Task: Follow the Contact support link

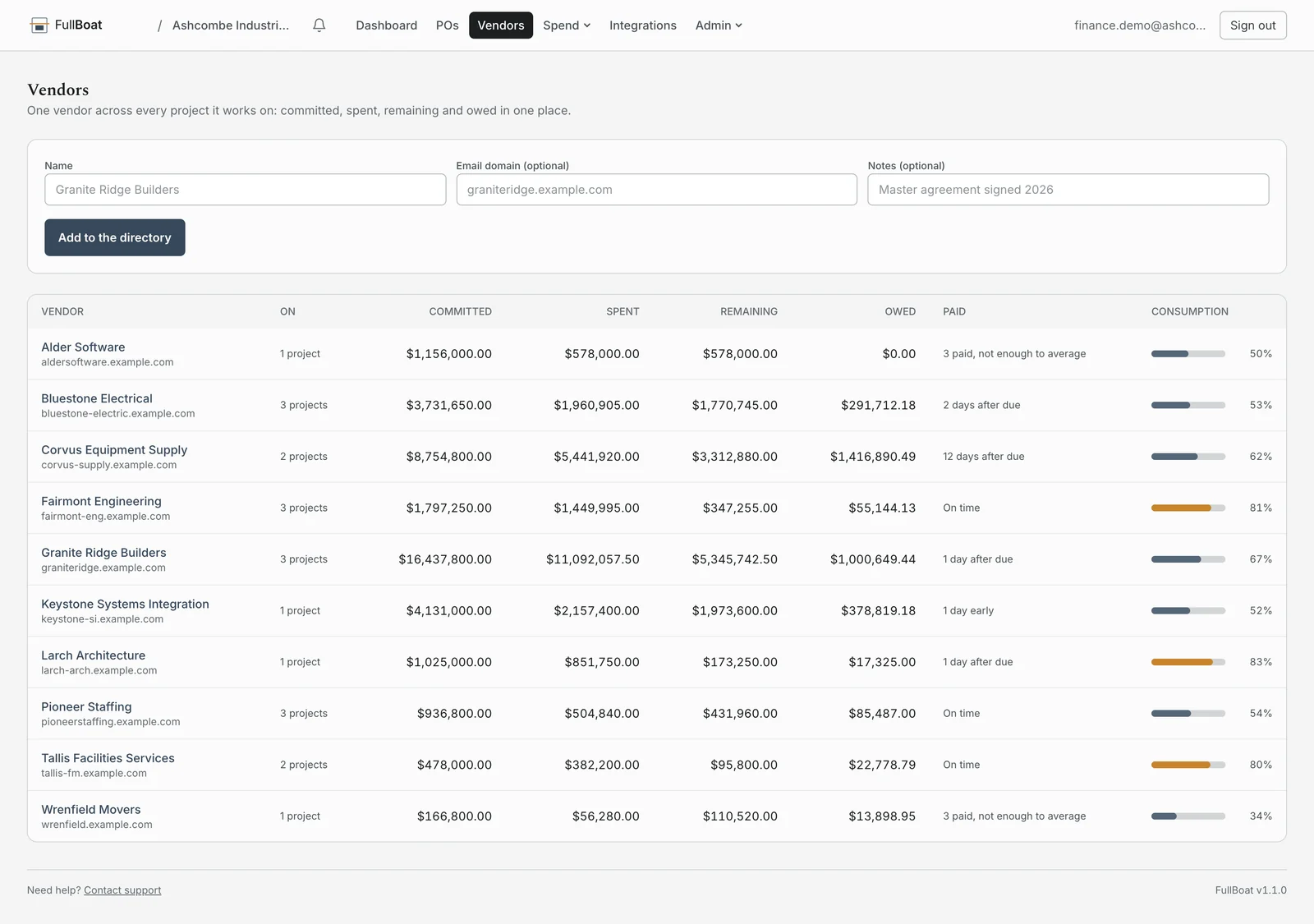Action: pos(122,890)
